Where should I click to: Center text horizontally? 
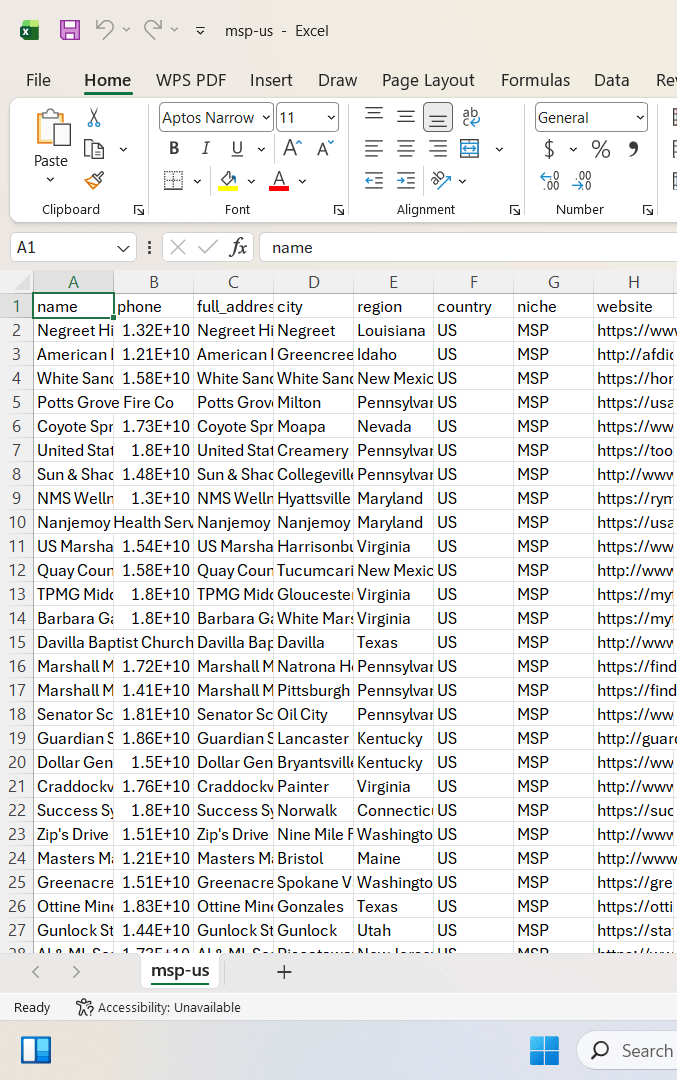pyautogui.click(x=406, y=149)
